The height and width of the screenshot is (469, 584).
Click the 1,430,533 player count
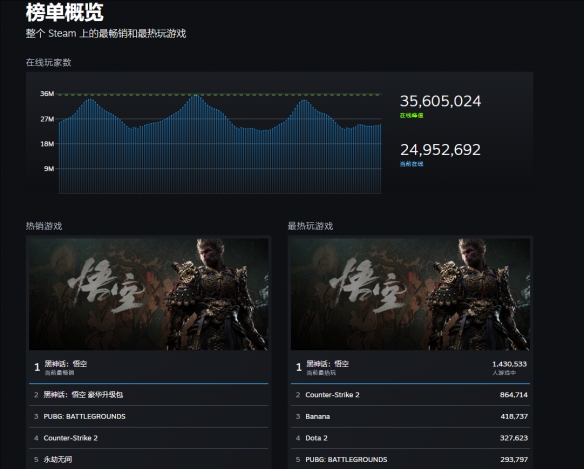tap(509, 364)
